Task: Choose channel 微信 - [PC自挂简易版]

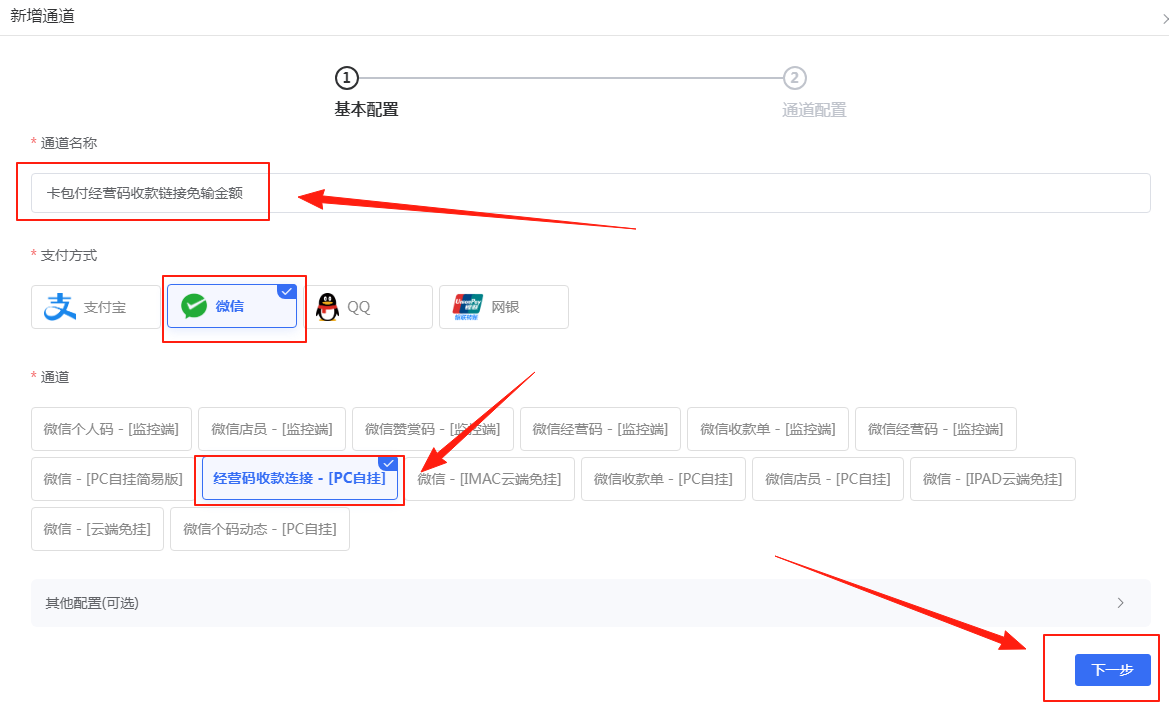Action: [x=113, y=479]
